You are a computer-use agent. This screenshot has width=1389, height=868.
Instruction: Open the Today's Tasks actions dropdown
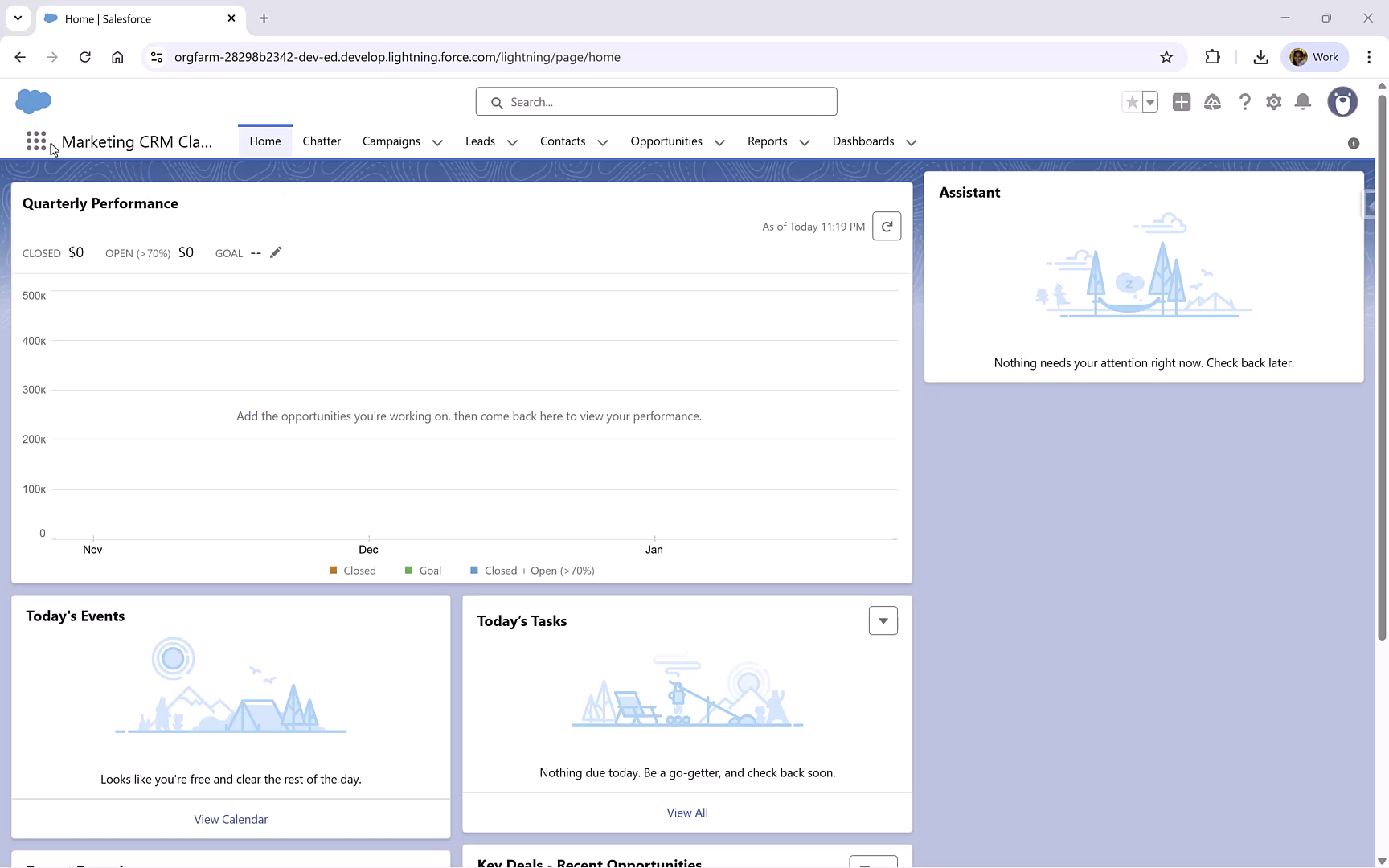(x=883, y=620)
